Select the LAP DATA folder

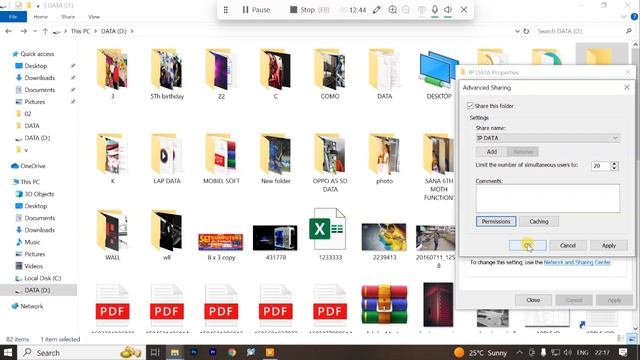pos(167,158)
